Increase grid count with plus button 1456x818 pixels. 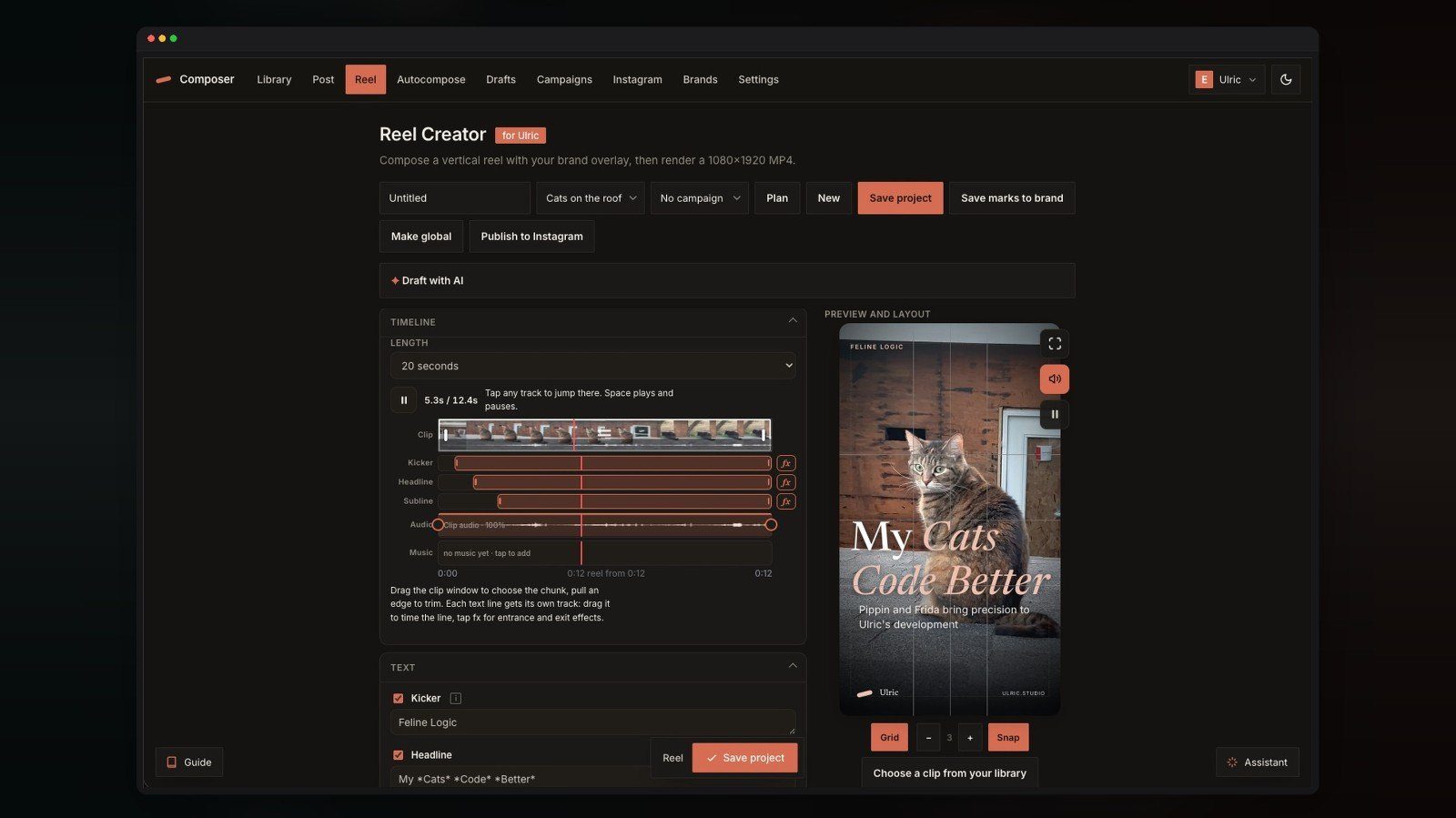[x=970, y=738]
